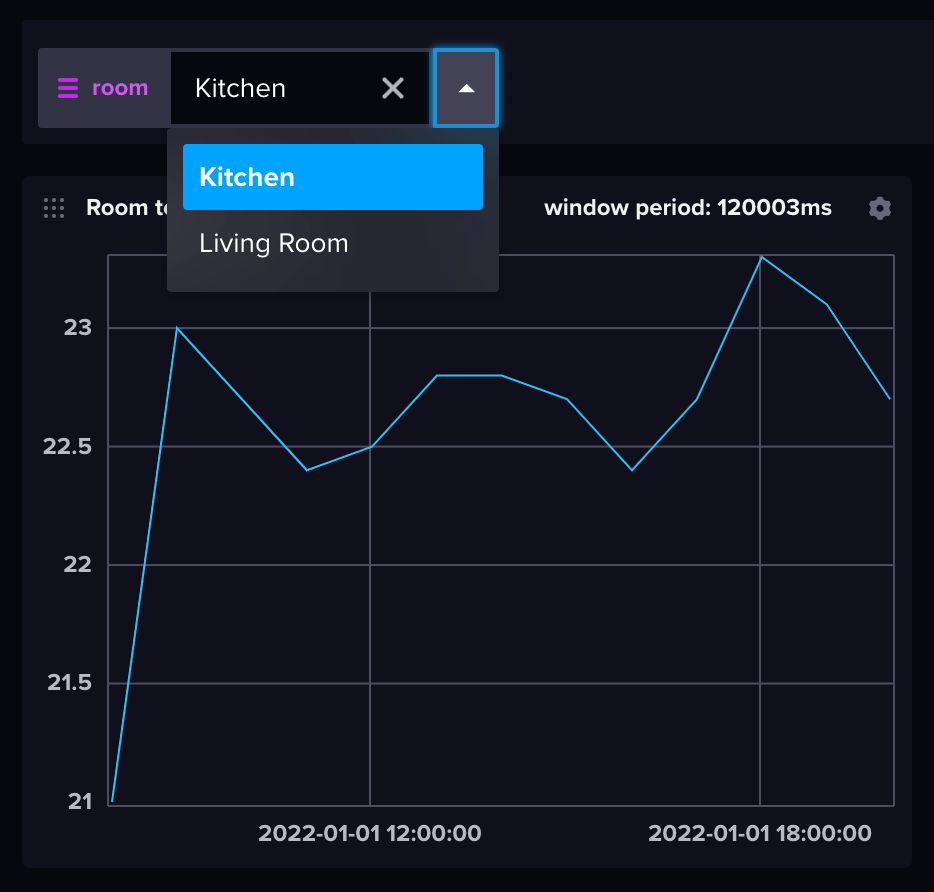Clear the Kitchen selection with the X
This screenshot has width=934, height=892.
pos(393,89)
